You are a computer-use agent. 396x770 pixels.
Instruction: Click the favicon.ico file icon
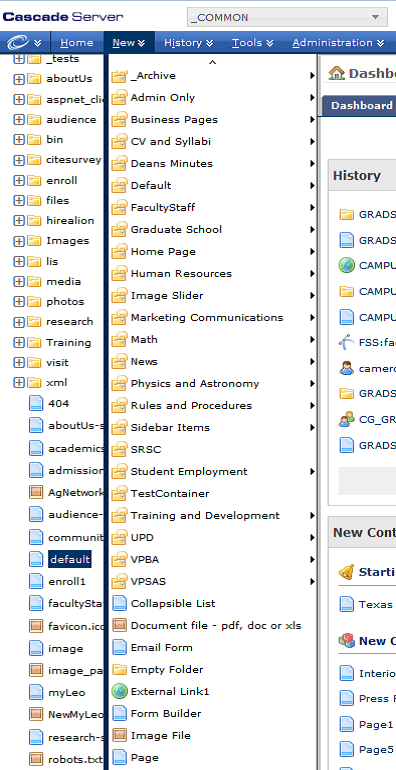36,626
